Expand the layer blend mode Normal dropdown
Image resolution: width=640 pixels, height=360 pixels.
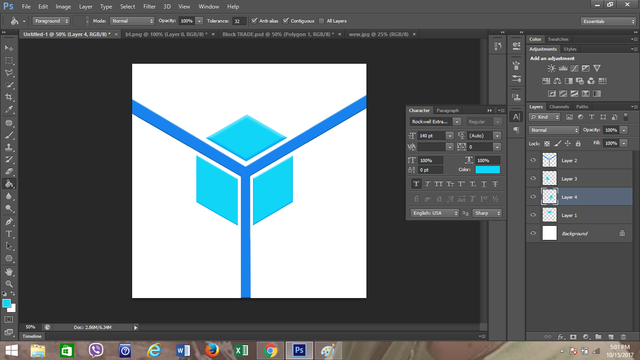554,130
